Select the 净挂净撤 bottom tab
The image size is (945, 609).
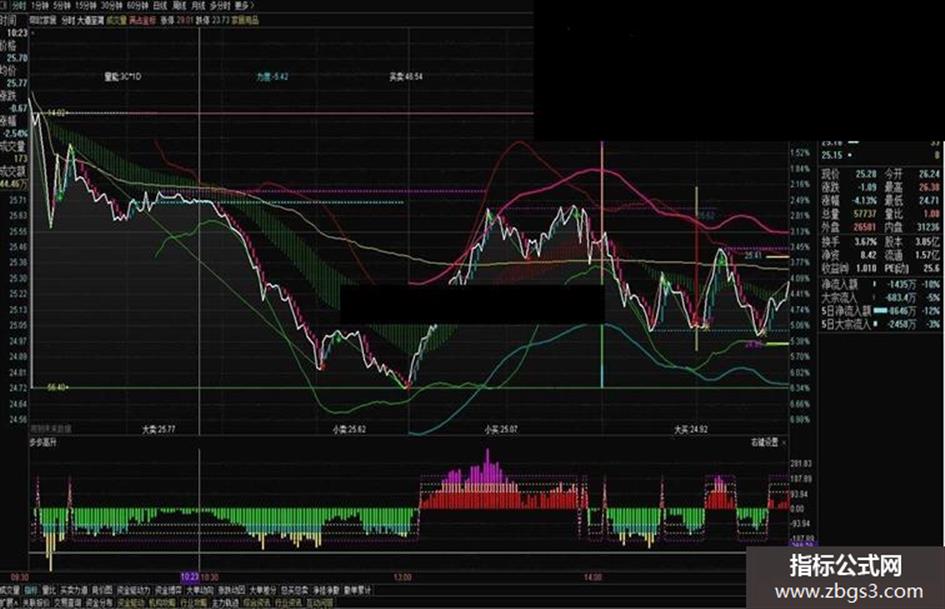coord(326,590)
